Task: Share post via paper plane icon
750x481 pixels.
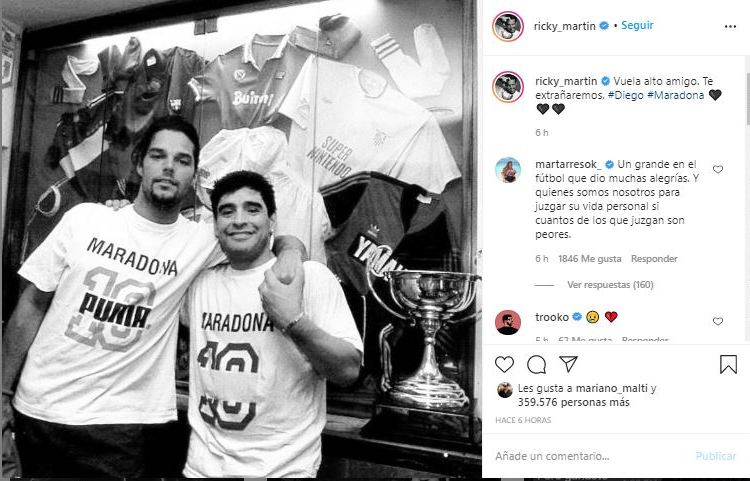Action: 569,364
